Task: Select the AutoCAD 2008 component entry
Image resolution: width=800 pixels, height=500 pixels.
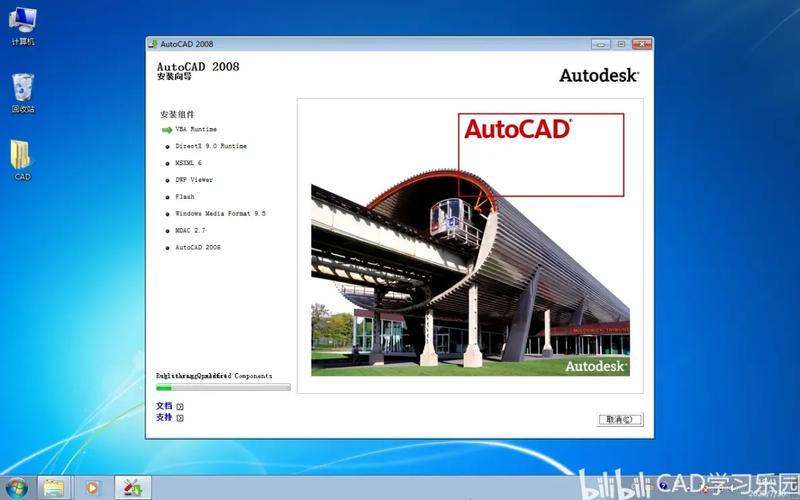Action: (198, 247)
